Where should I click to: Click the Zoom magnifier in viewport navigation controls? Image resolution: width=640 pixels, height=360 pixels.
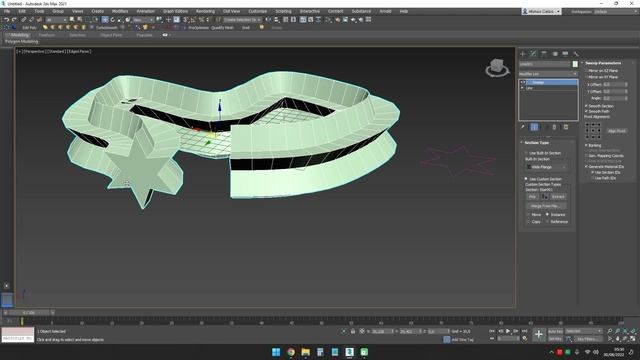609,331
